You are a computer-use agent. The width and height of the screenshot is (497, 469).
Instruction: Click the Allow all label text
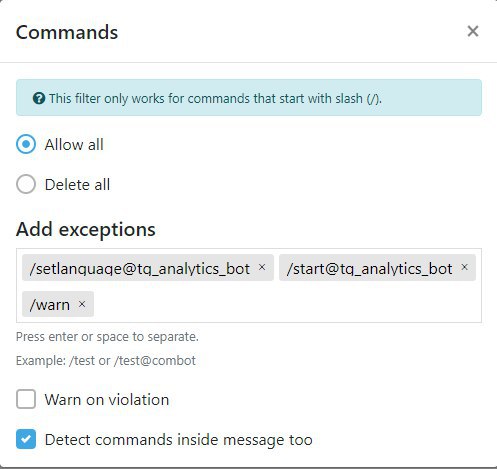pos(74,145)
